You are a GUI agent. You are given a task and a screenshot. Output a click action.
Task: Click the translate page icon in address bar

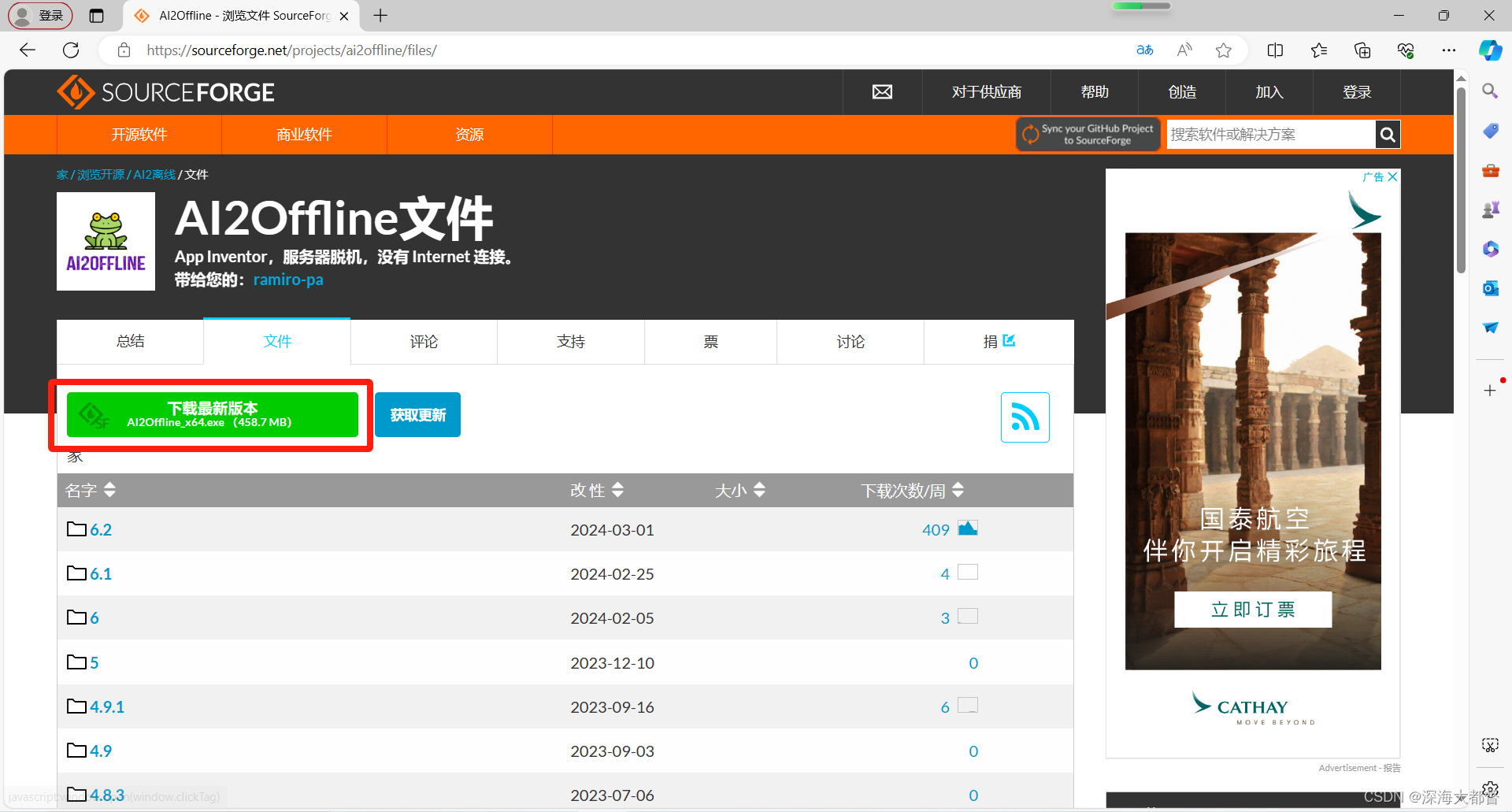point(1145,50)
